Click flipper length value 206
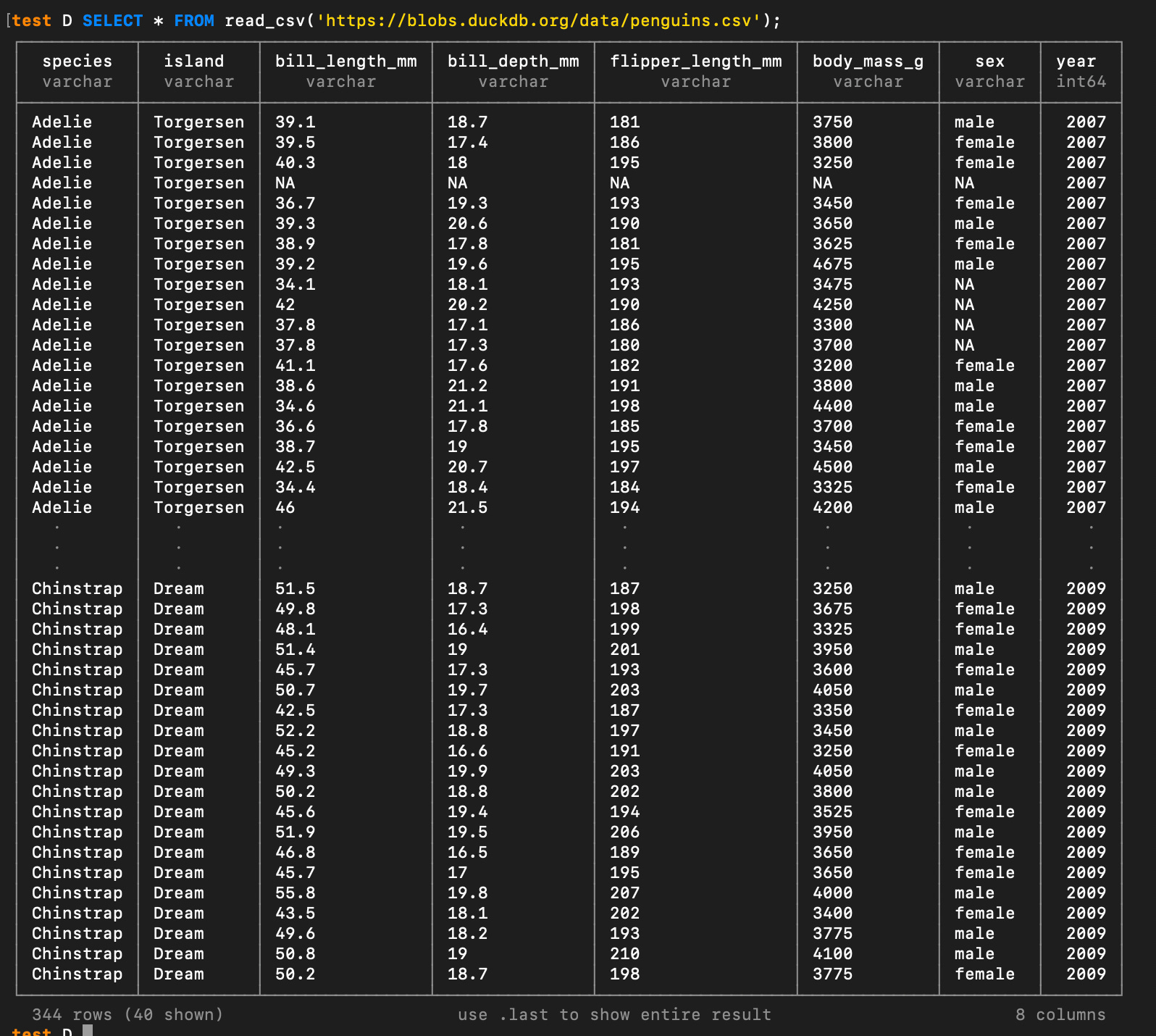This screenshot has height=1036, width=1156. point(625,832)
